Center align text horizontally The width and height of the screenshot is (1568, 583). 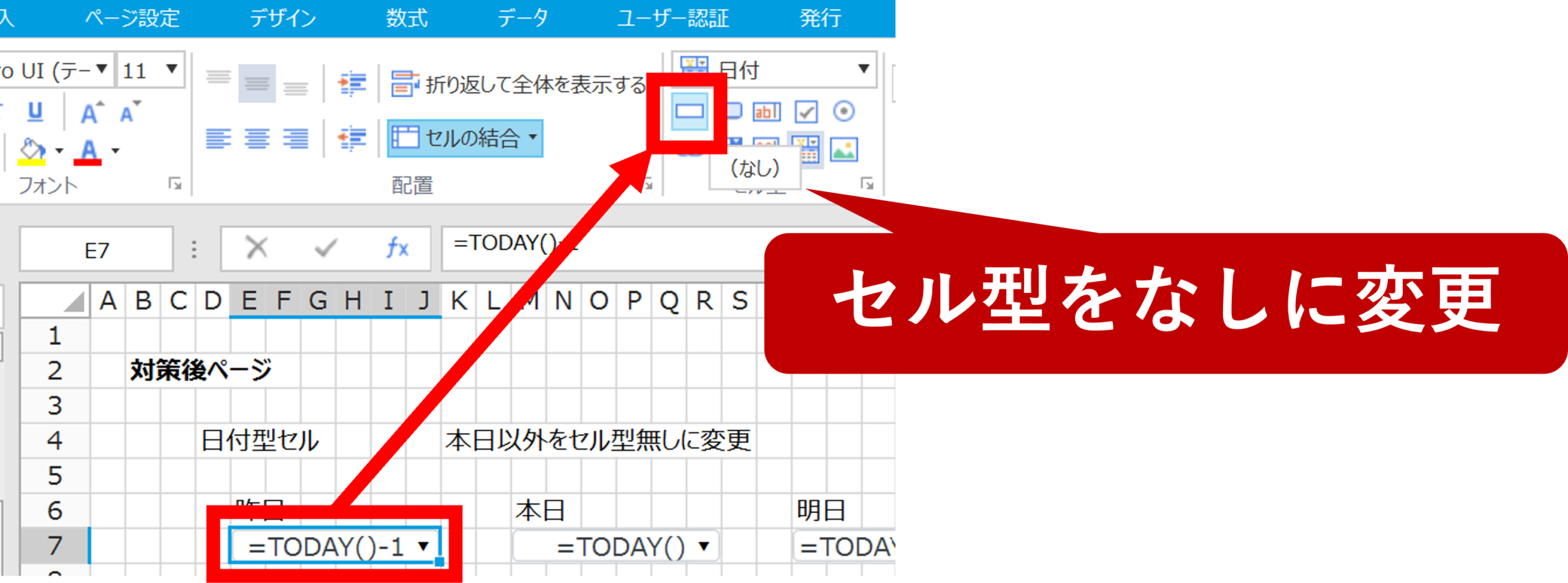257,138
